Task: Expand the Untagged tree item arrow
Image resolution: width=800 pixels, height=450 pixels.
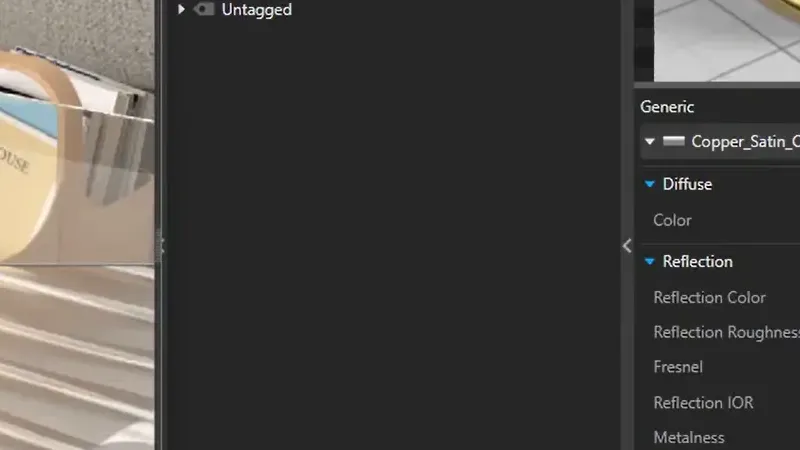Action: [x=181, y=9]
